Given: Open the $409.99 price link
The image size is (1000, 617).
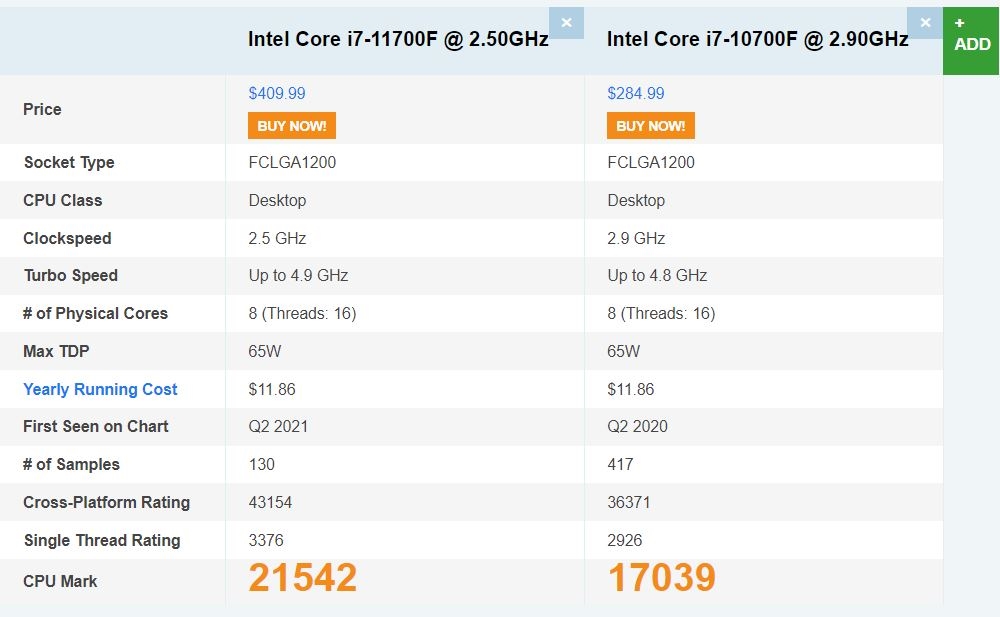Looking at the screenshot, I should [x=277, y=93].
